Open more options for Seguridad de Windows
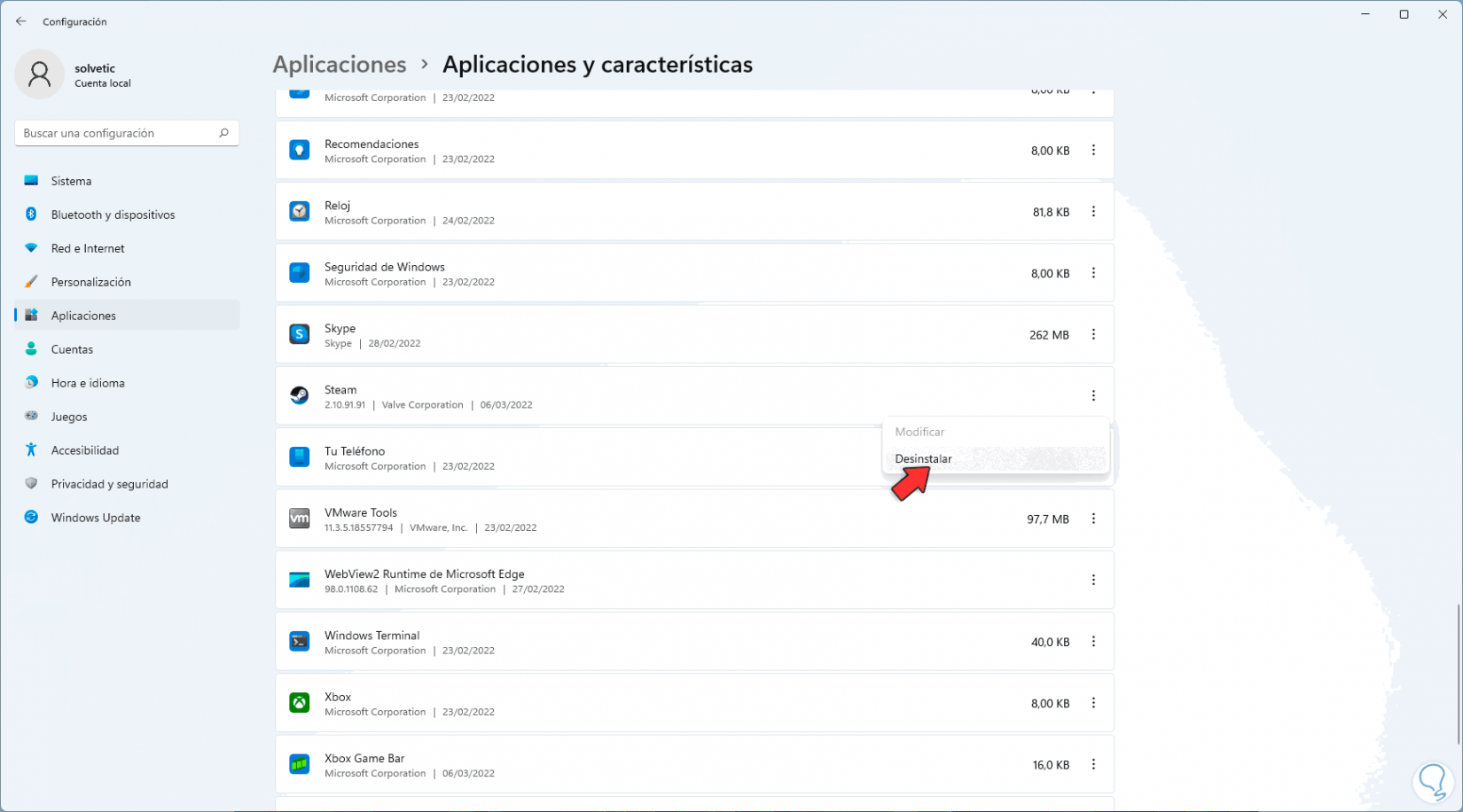The width and height of the screenshot is (1463, 812). tap(1093, 273)
